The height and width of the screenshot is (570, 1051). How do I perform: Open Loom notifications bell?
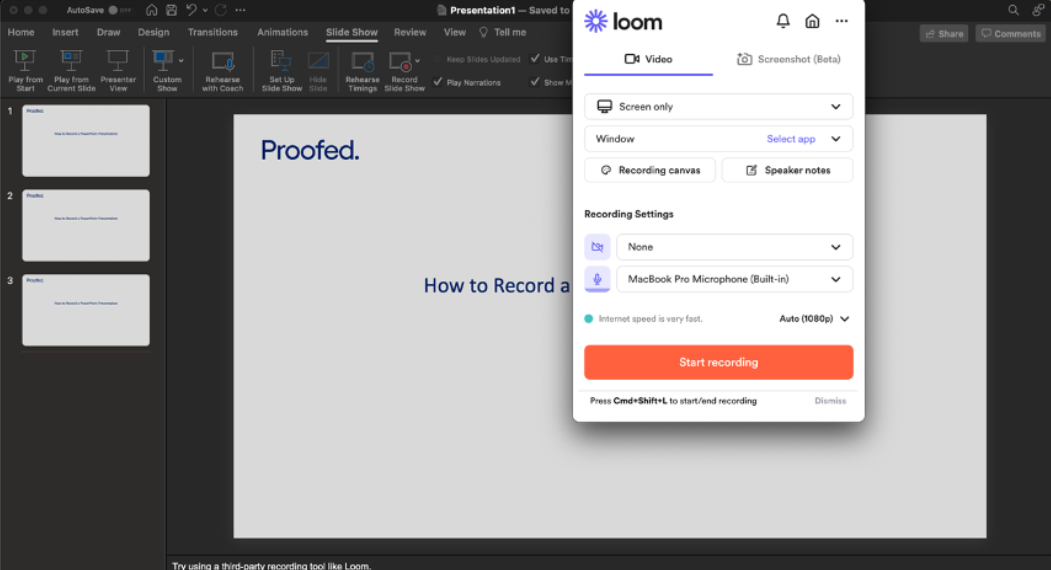[783, 21]
